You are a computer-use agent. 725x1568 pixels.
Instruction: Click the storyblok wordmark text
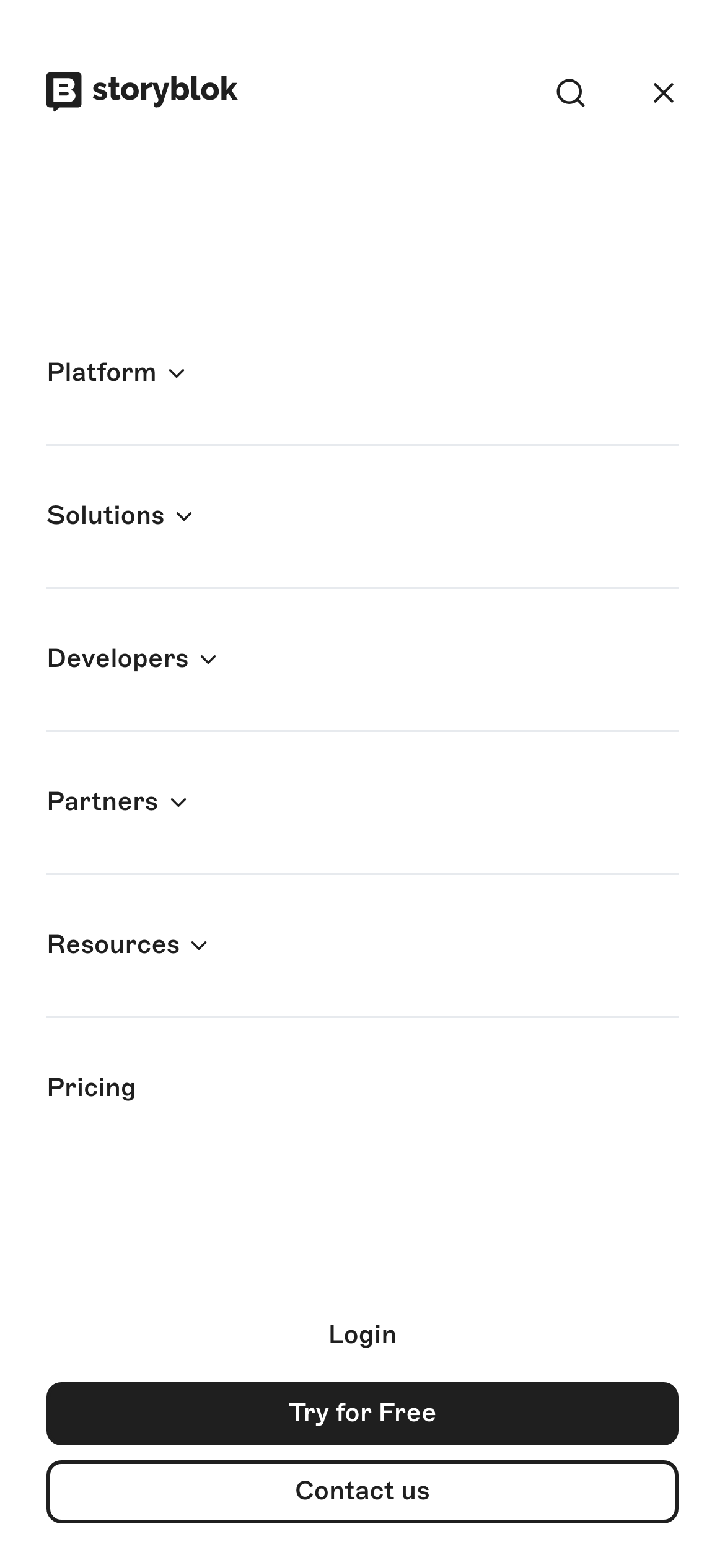(x=165, y=90)
